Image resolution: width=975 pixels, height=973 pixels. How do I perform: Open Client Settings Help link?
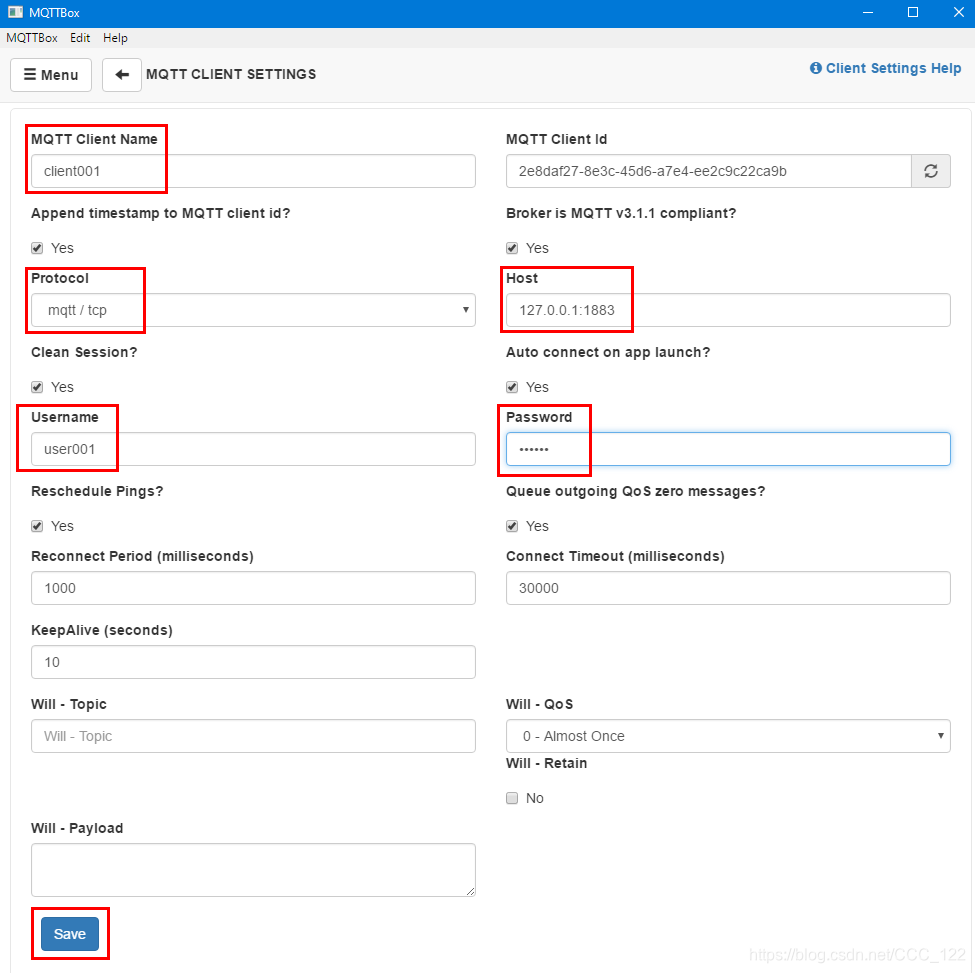(885, 68)
